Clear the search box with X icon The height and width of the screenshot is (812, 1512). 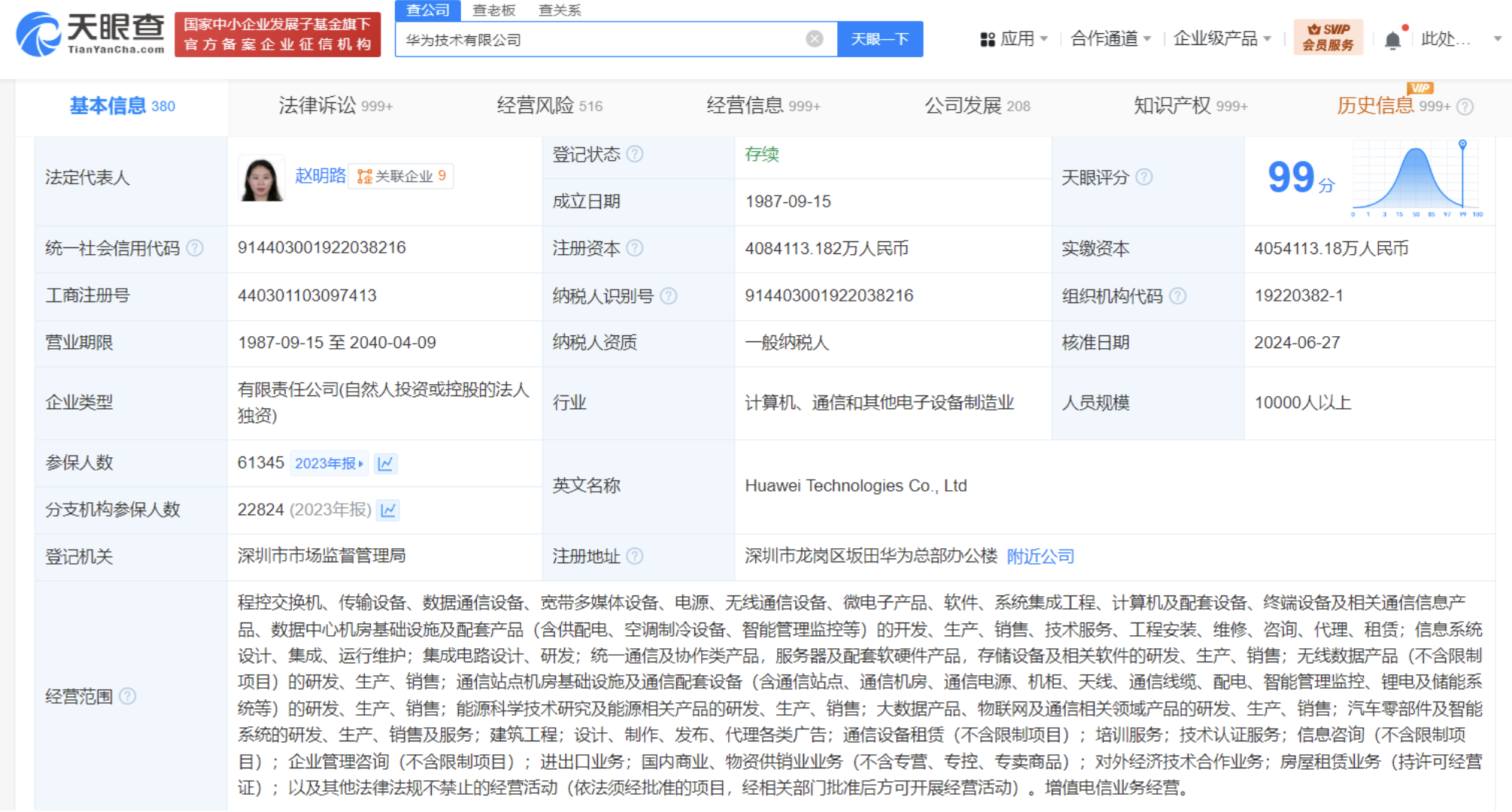[x=814, y=39]
